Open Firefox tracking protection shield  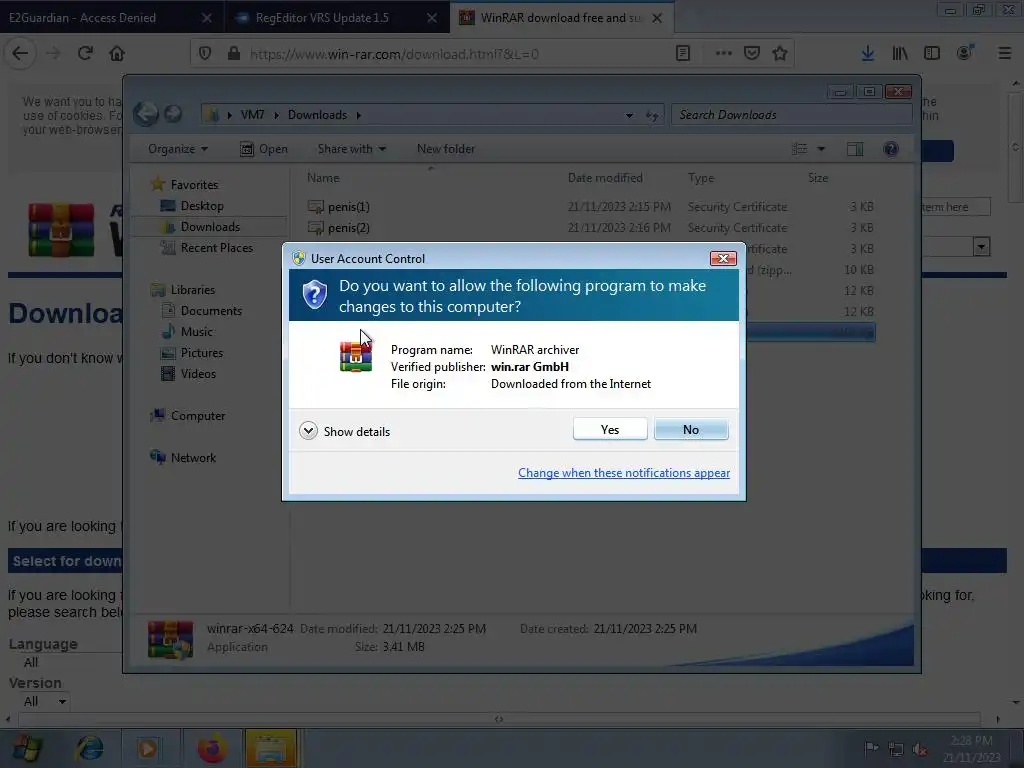(205, 54)
